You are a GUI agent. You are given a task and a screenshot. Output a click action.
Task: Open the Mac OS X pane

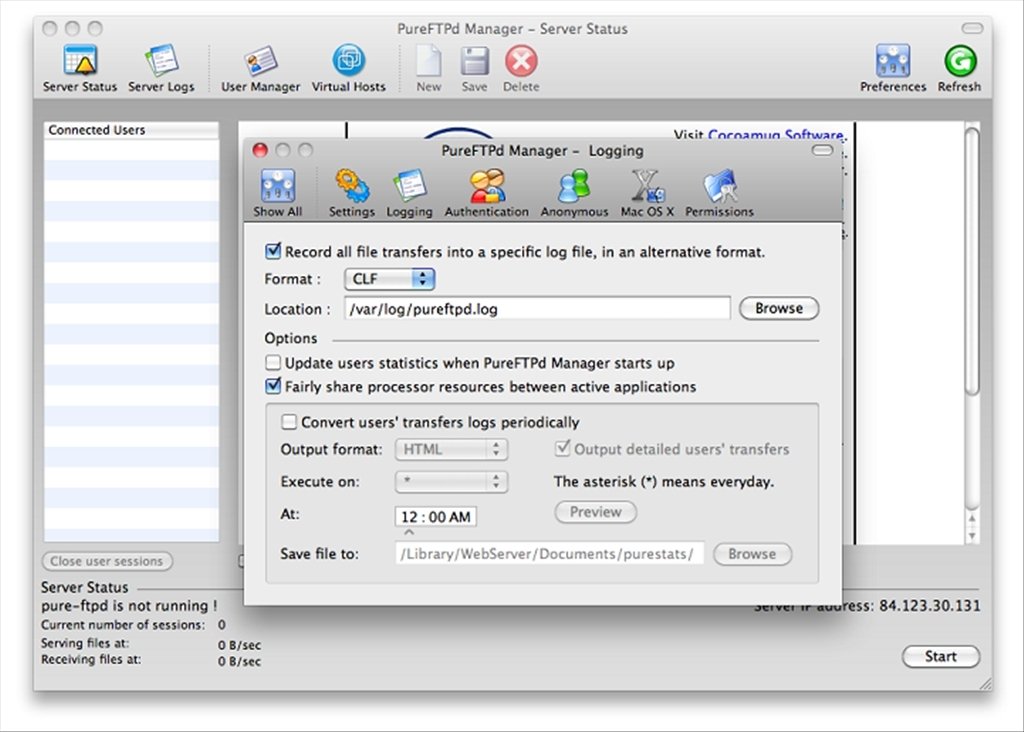point(647,193)
